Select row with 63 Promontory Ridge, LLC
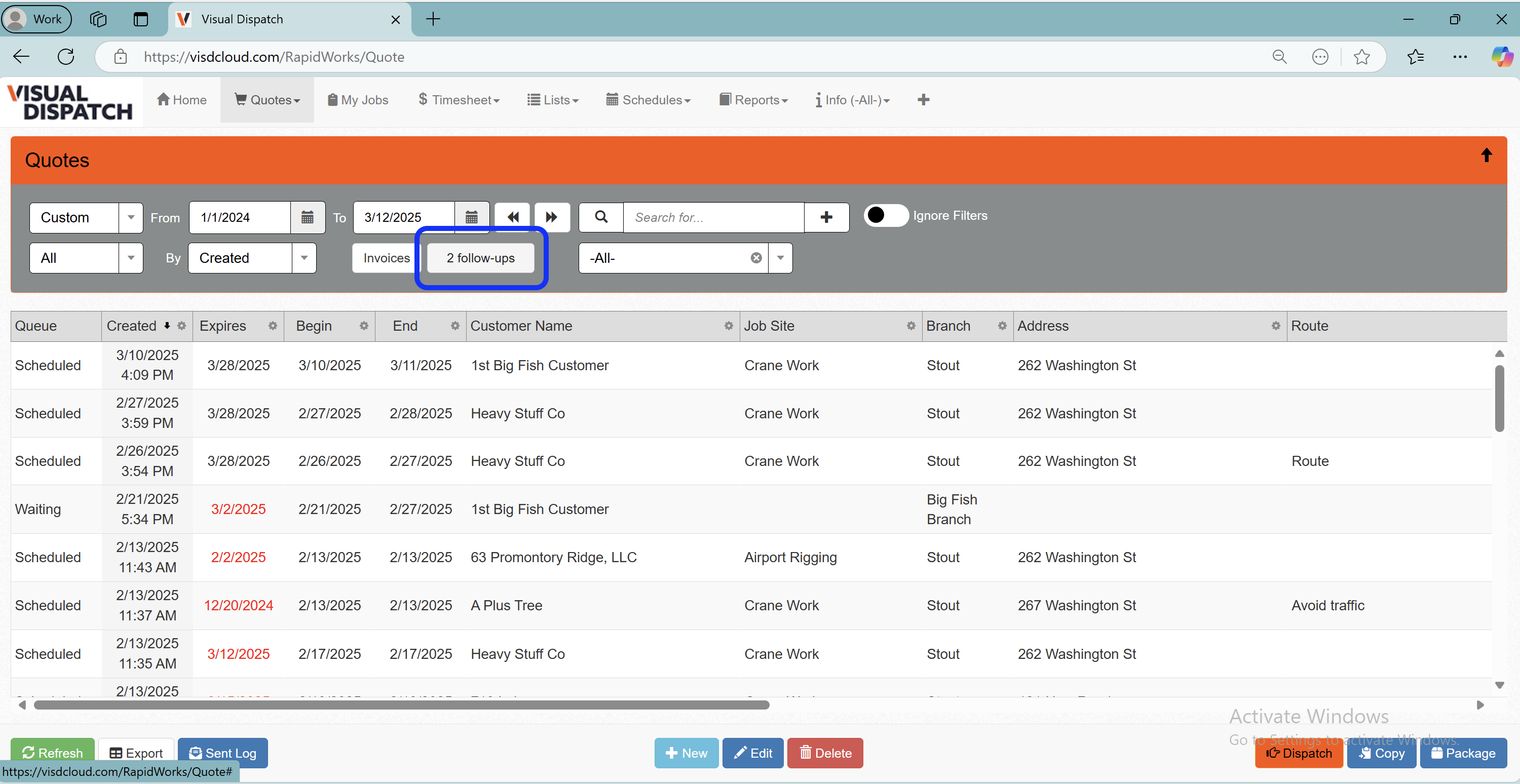Image resolution: width=1520 pixels, height=784 pixels. 751,558
